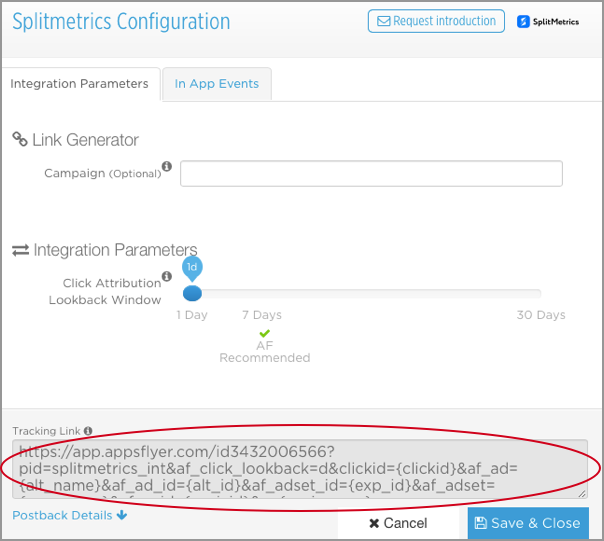Click the Integration Parameters arrows icon
This screenshot has width=604, height=541.
coord(20,250)
